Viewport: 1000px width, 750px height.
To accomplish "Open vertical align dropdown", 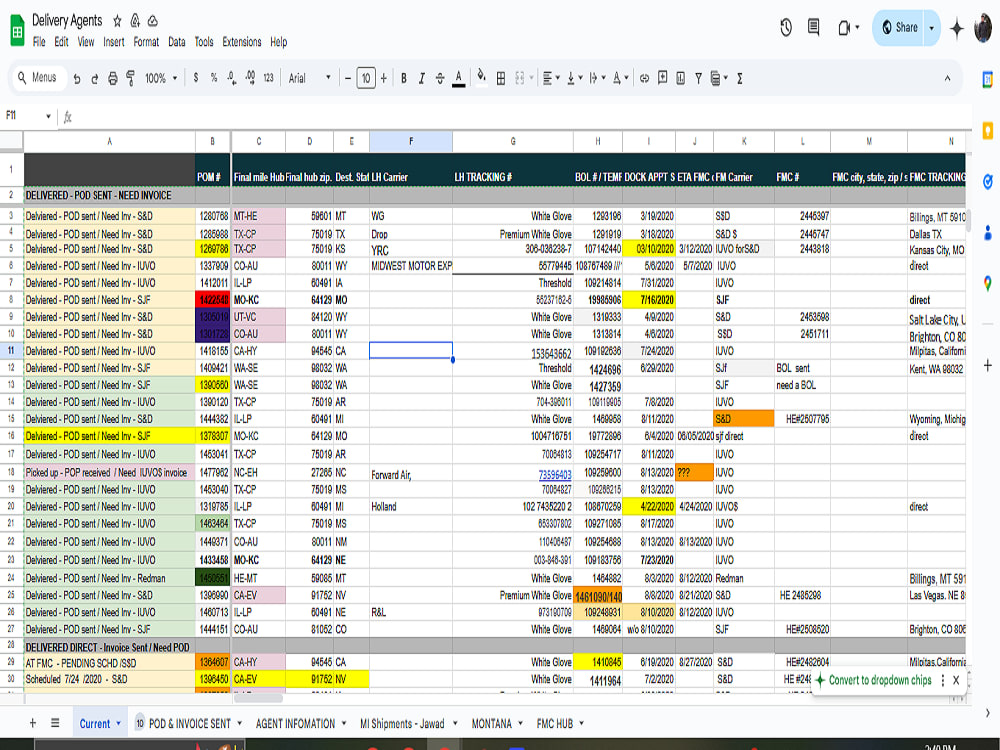I will tap(575, 78).
